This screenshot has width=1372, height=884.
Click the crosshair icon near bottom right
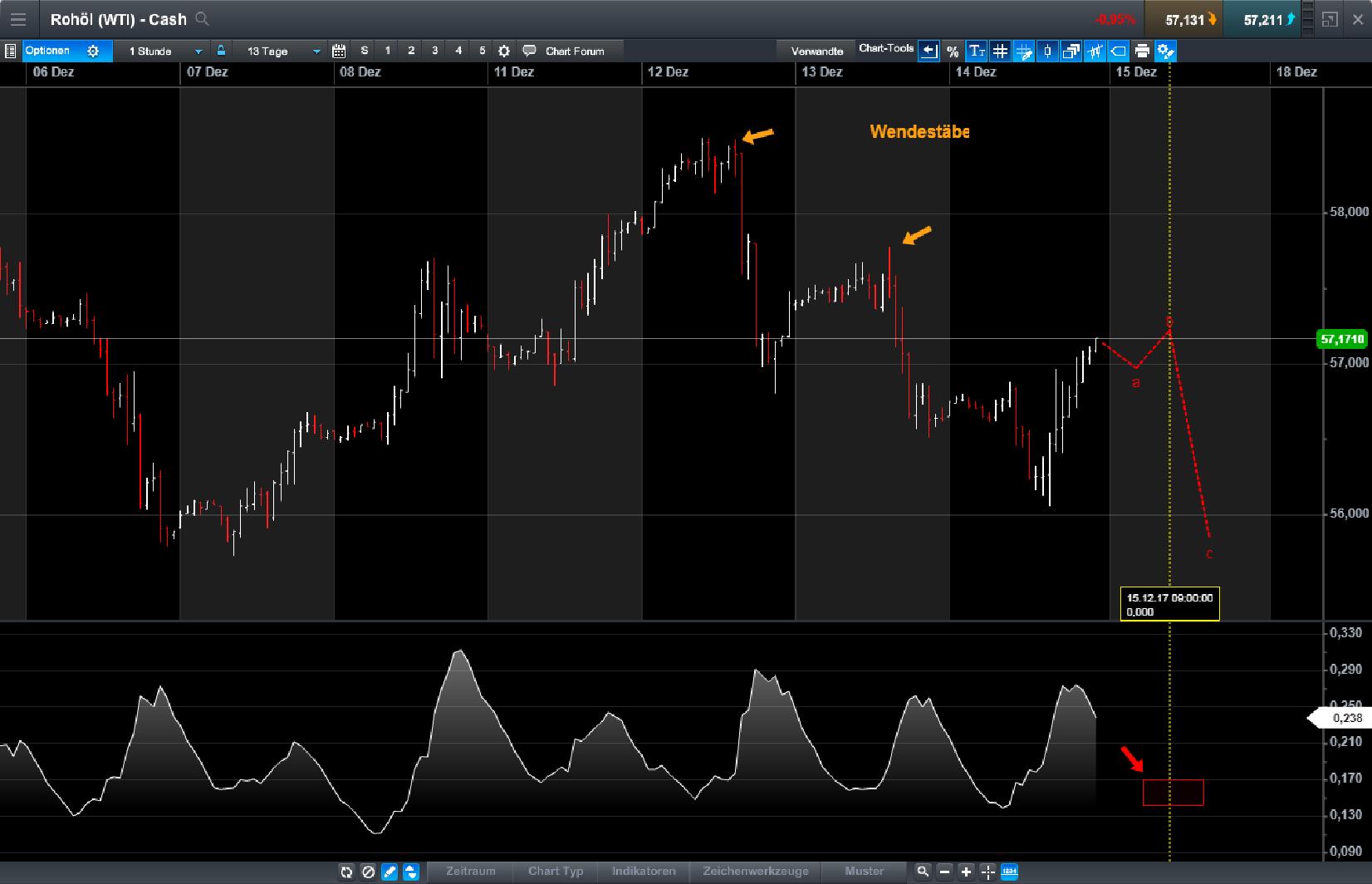click(988, 872)
